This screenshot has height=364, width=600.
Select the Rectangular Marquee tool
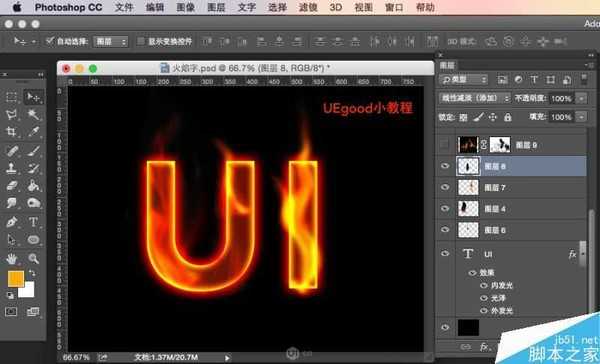click(x=11, y=97)
